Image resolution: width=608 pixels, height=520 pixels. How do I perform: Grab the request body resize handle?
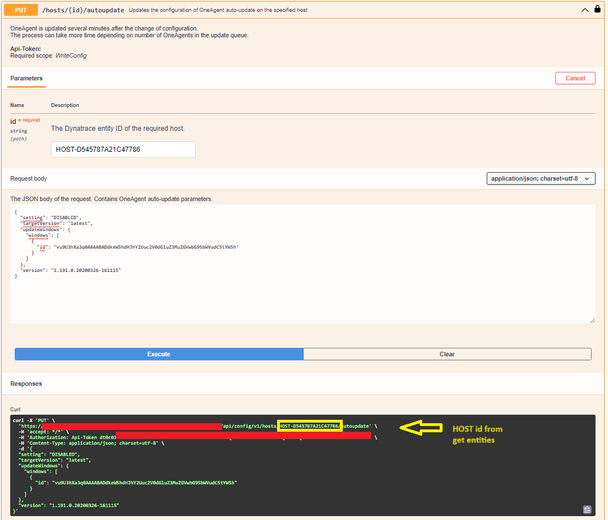pos(592,320)
